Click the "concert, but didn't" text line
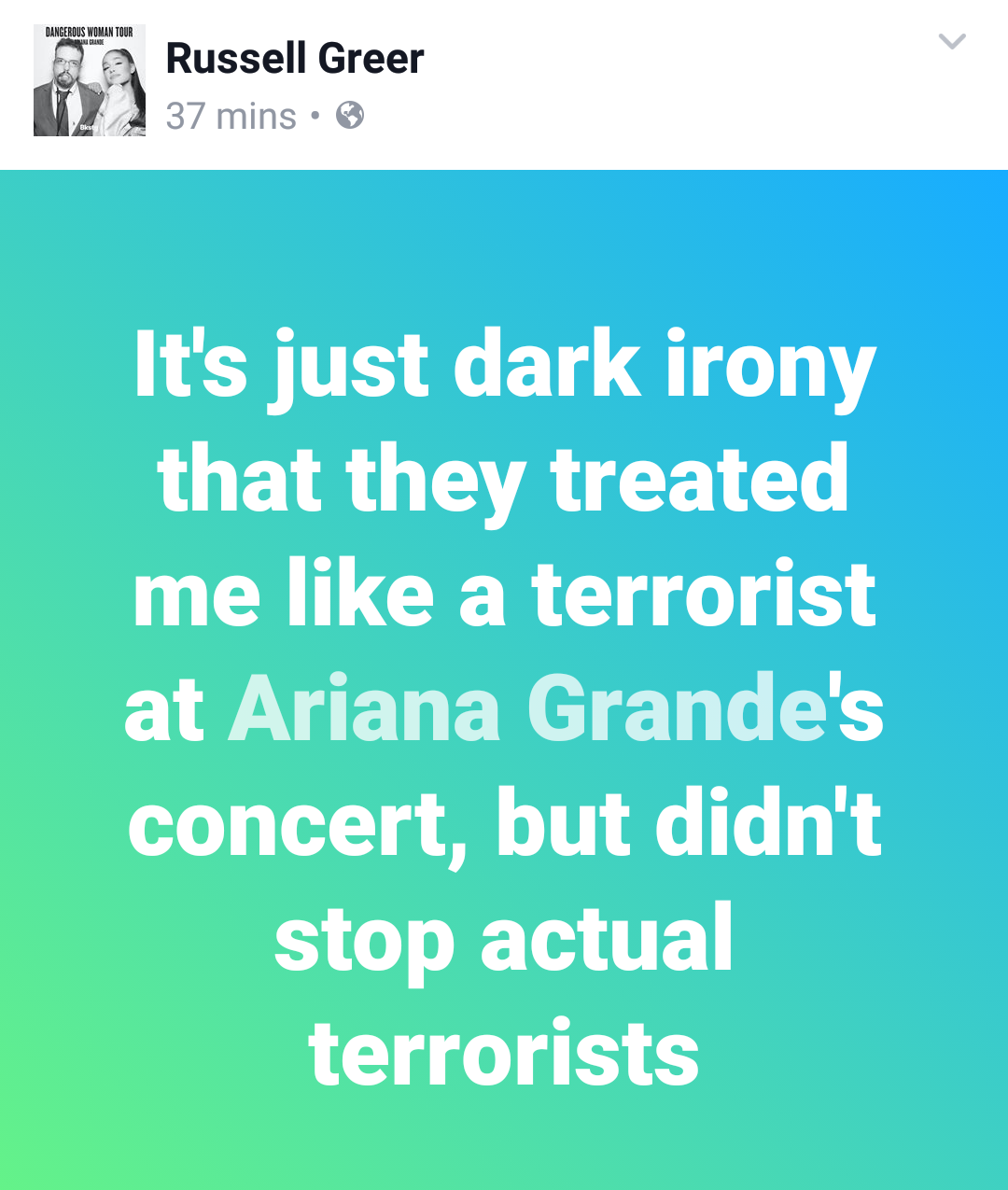The height and width of the screenshot is (1190, 1008). pos(505,823)
